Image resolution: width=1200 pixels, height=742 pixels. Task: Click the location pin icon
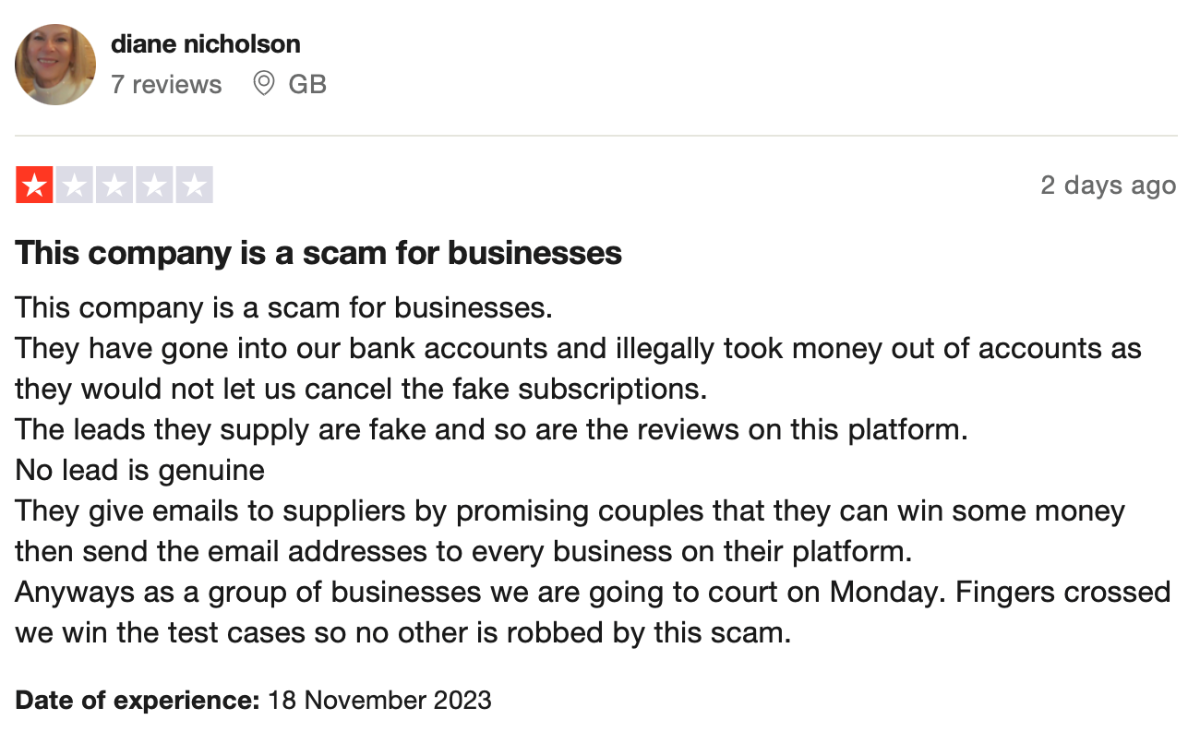(x=264, y=84)
